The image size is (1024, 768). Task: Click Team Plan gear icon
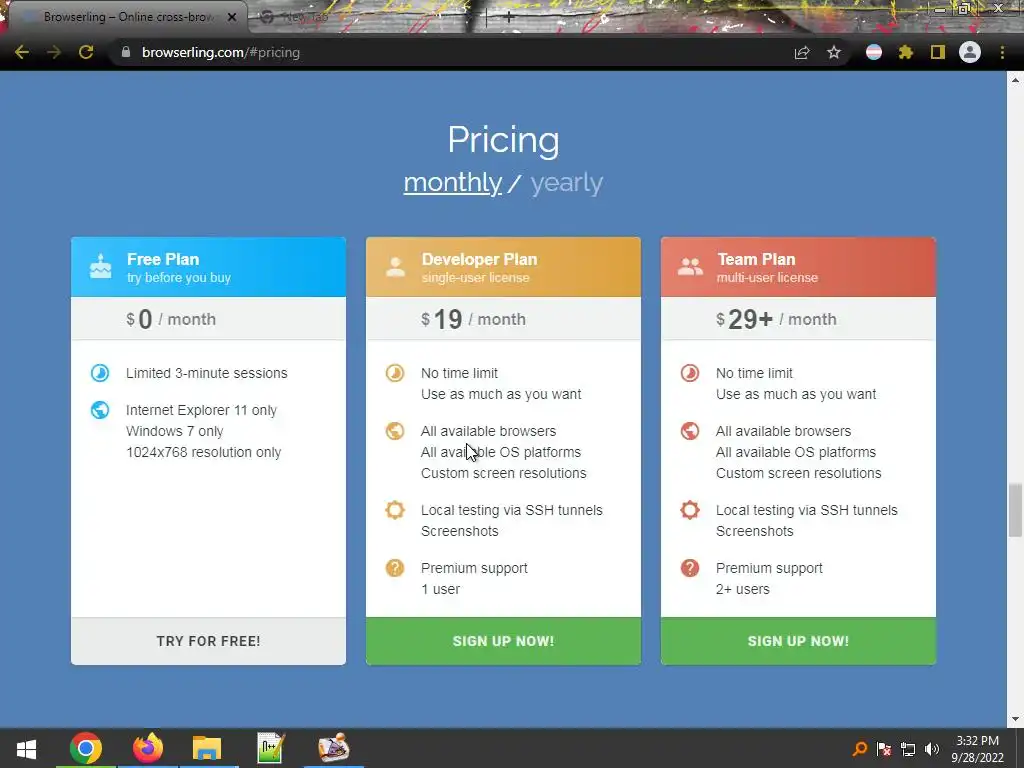[x=690, y=510]
